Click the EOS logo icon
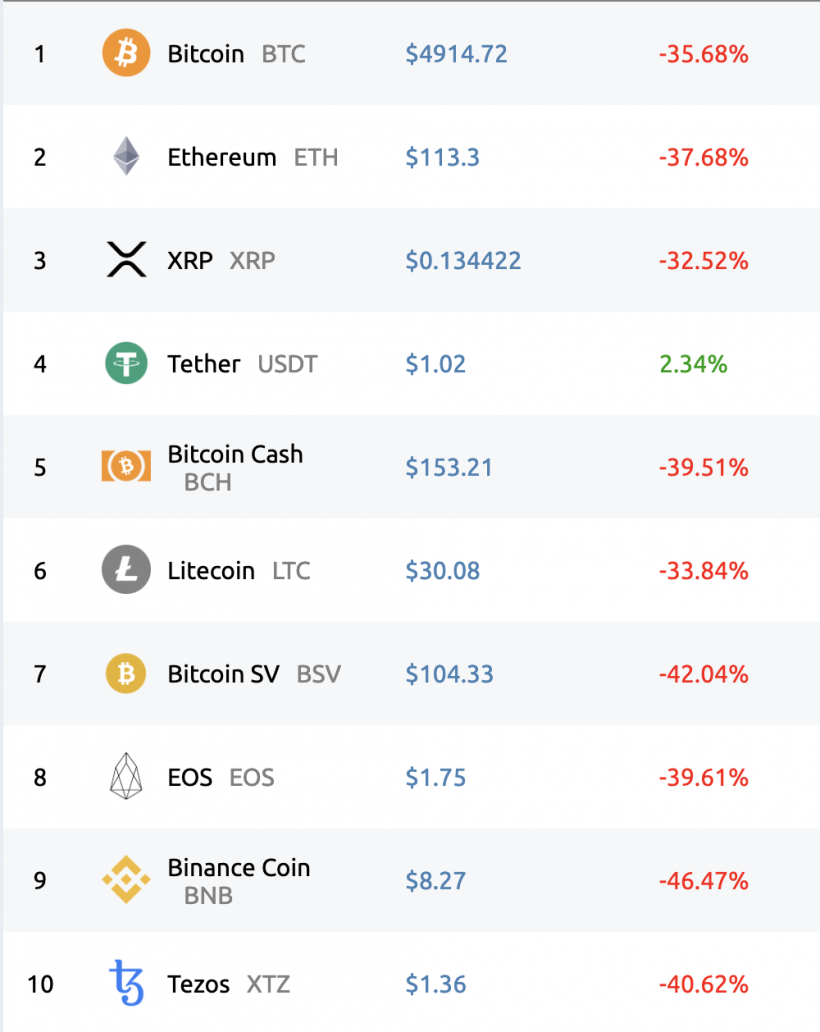 [126, 777]
